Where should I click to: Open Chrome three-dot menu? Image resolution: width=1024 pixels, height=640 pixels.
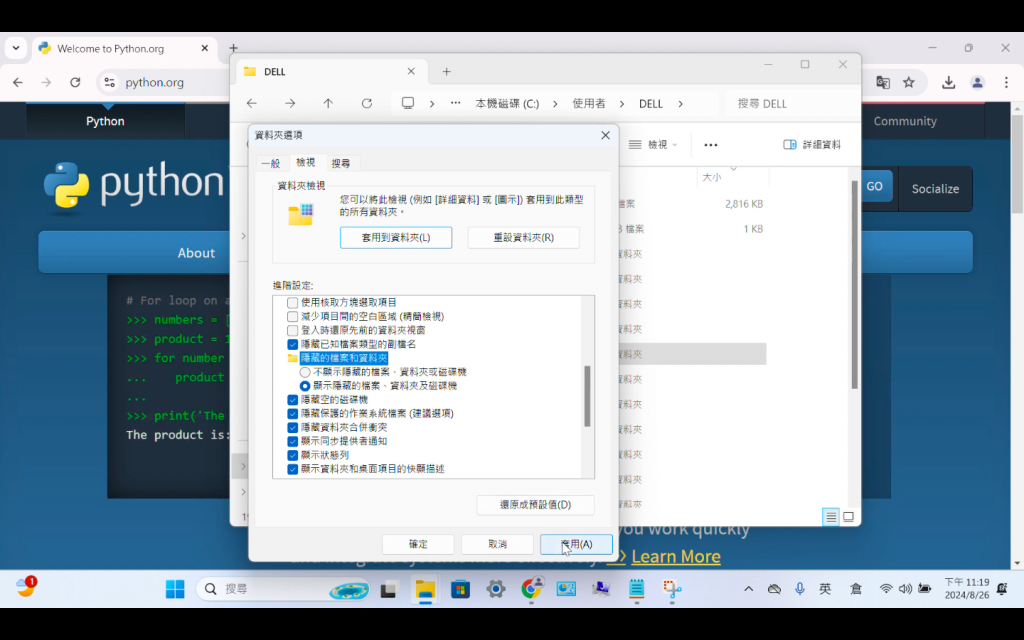tap(1006, 82)
